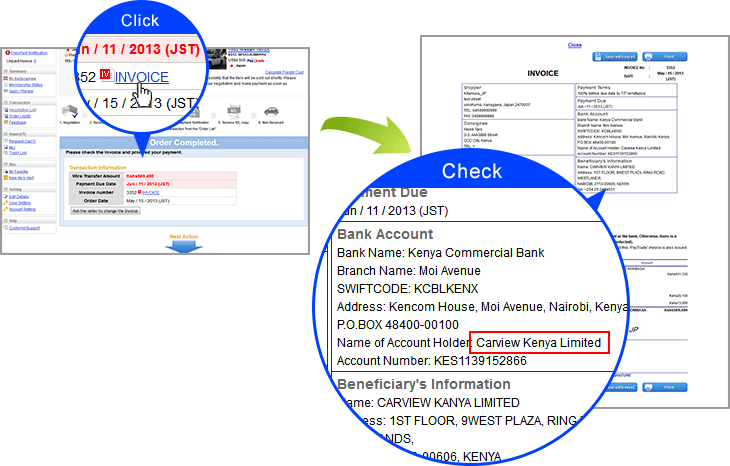Close the invoice via the Close link

click(x=574, y=45)
